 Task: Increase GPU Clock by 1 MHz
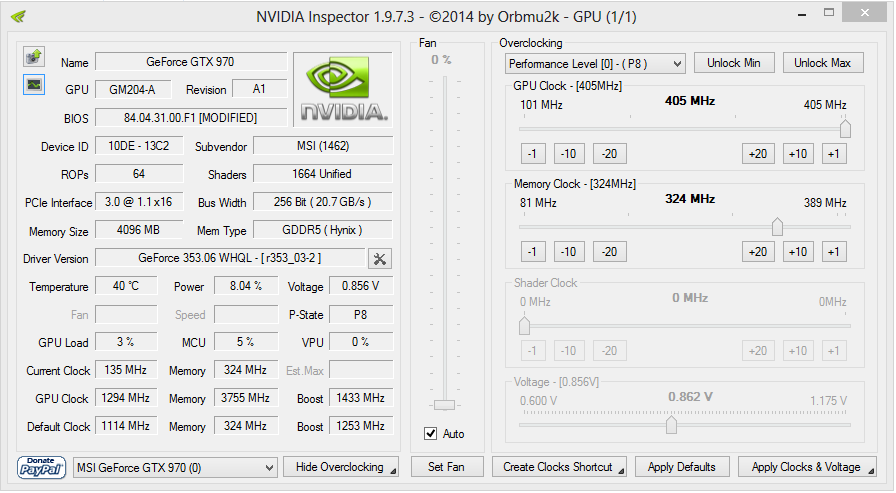click(x=834, y=154)
